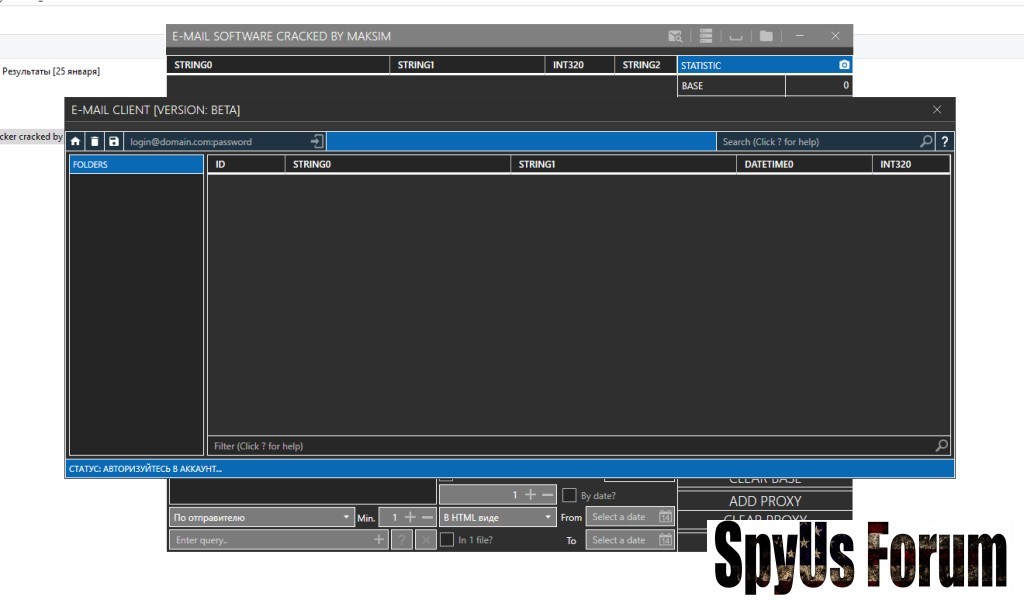This screenshot has height=607, width=1024.
Task: Click the search magnifier icon in top bar
Action: 926,142
